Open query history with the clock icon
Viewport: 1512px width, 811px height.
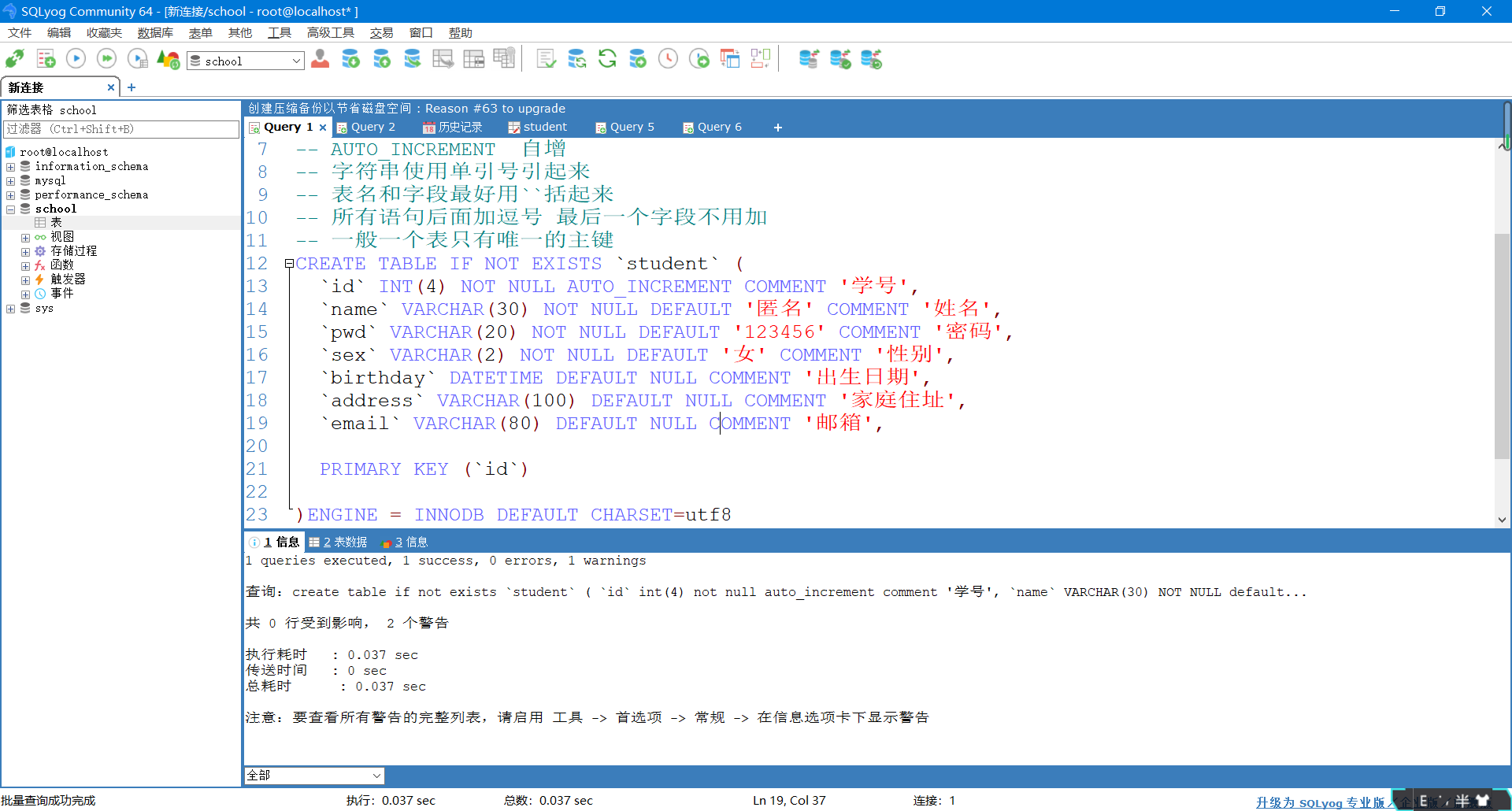pyautogui.click(x=669, y=58)
